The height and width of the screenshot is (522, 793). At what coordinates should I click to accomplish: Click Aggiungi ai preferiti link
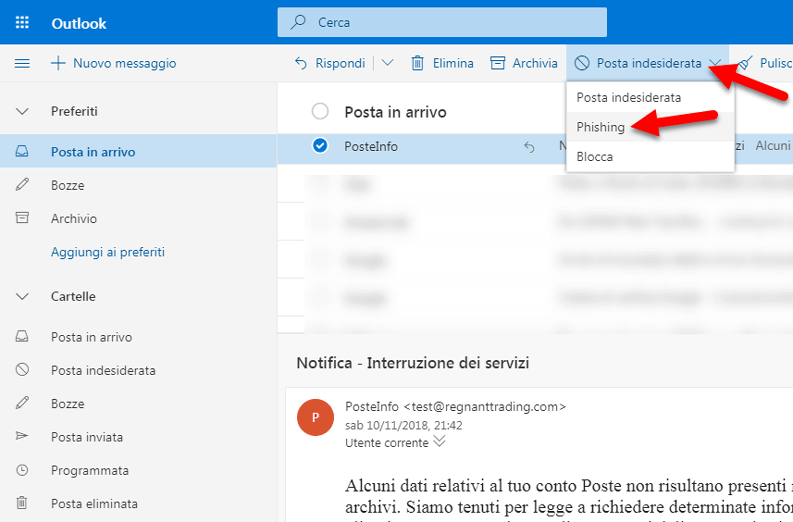coord(108,252)
